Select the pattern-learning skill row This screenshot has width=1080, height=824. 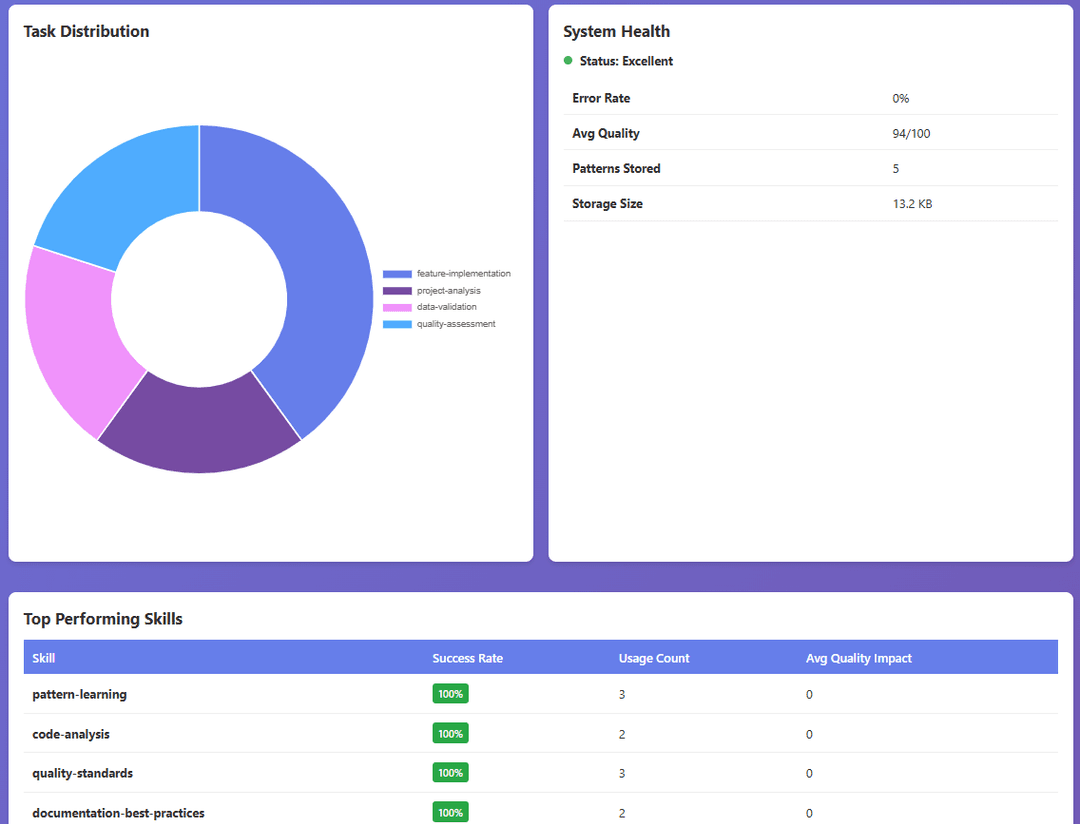[x=541, y=694]
